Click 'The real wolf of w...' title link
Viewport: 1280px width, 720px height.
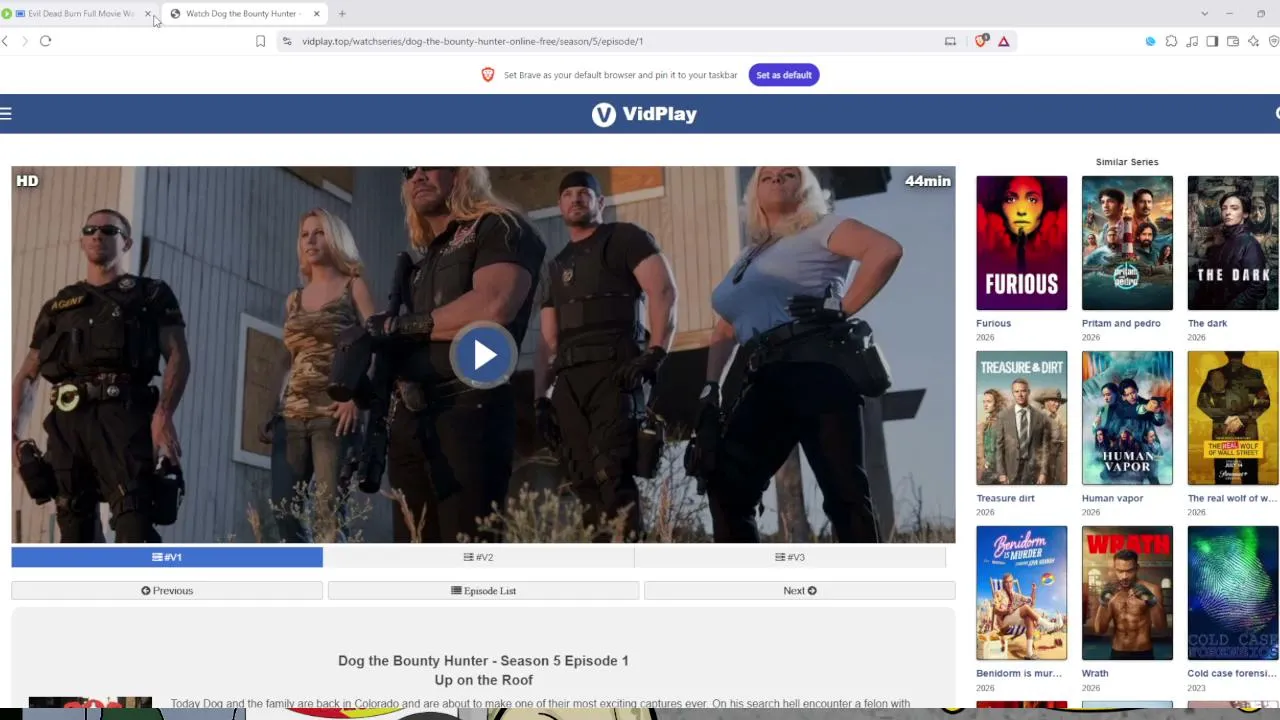[x=1232, y=498]
